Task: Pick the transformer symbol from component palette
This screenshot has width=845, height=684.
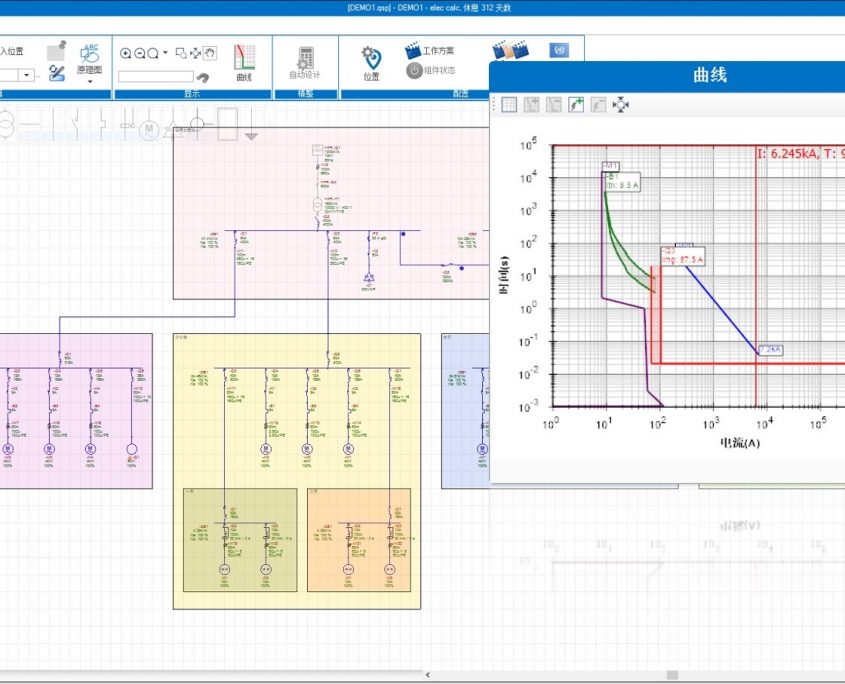Action: point(7,125)
